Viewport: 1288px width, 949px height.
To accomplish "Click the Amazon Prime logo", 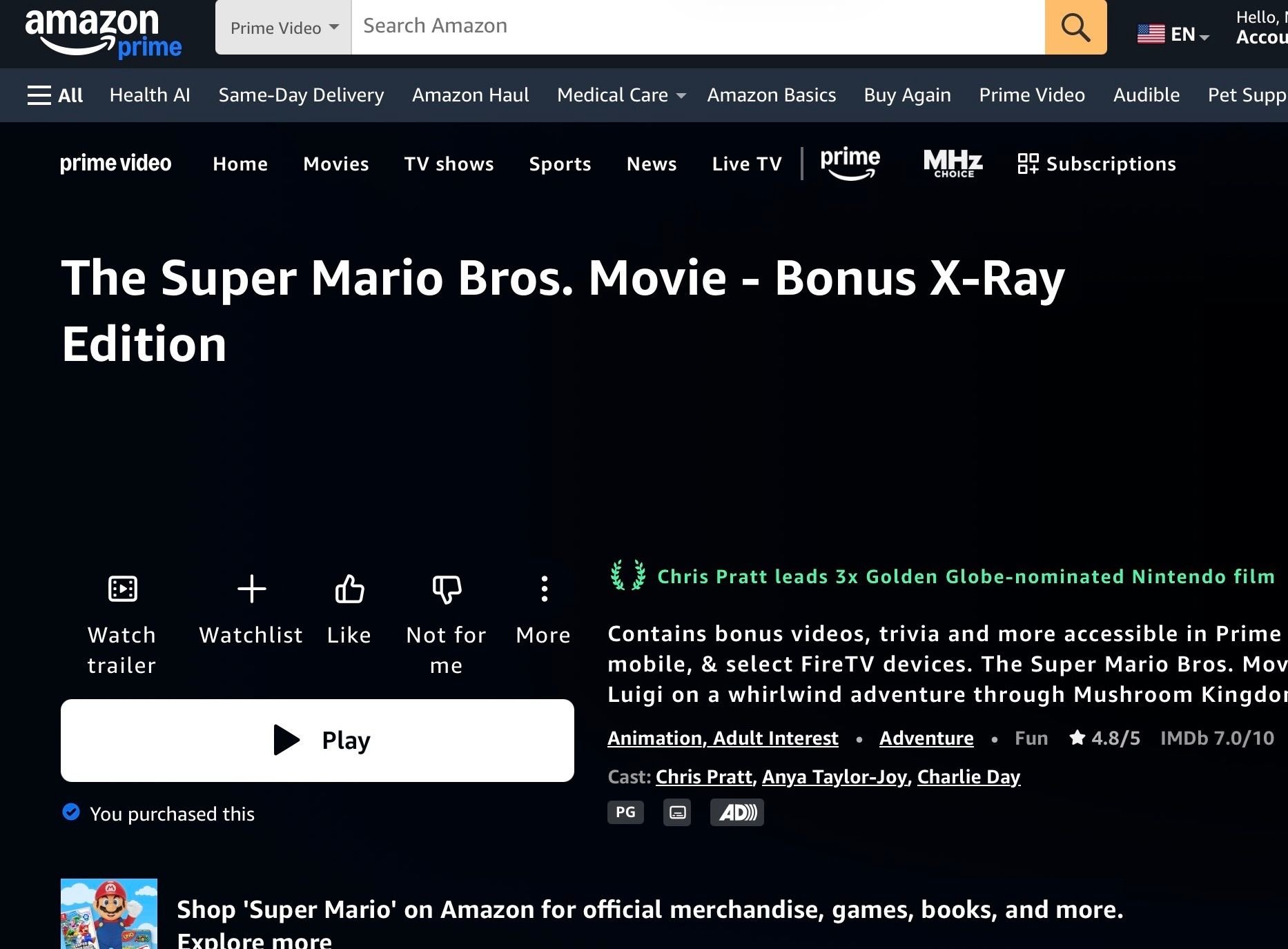I will pos(104,32).
